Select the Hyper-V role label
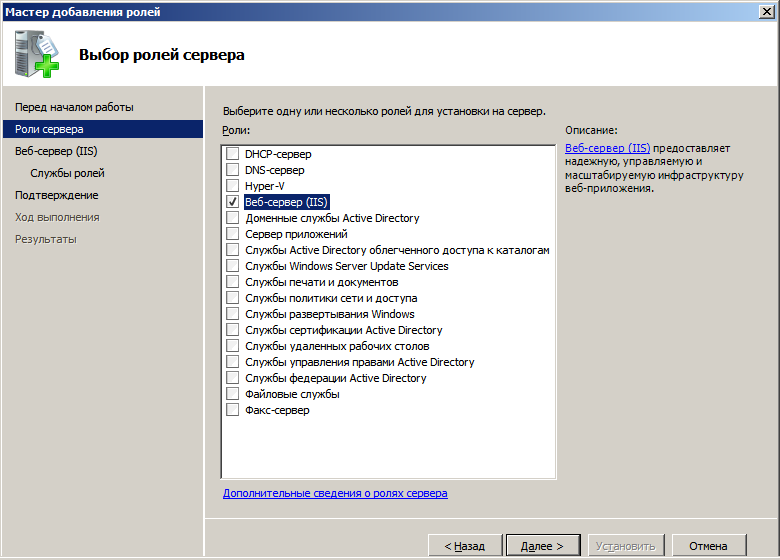This screenshot has width=780, height=560. pos(265,186)
